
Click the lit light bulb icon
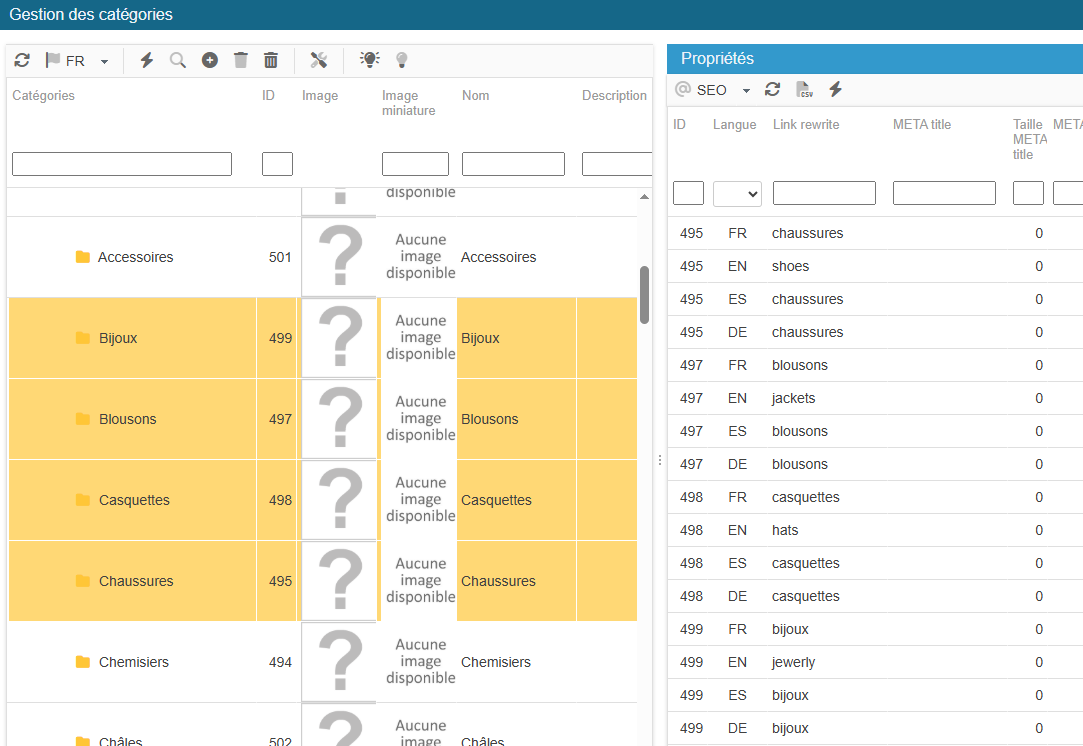point(370,60)
